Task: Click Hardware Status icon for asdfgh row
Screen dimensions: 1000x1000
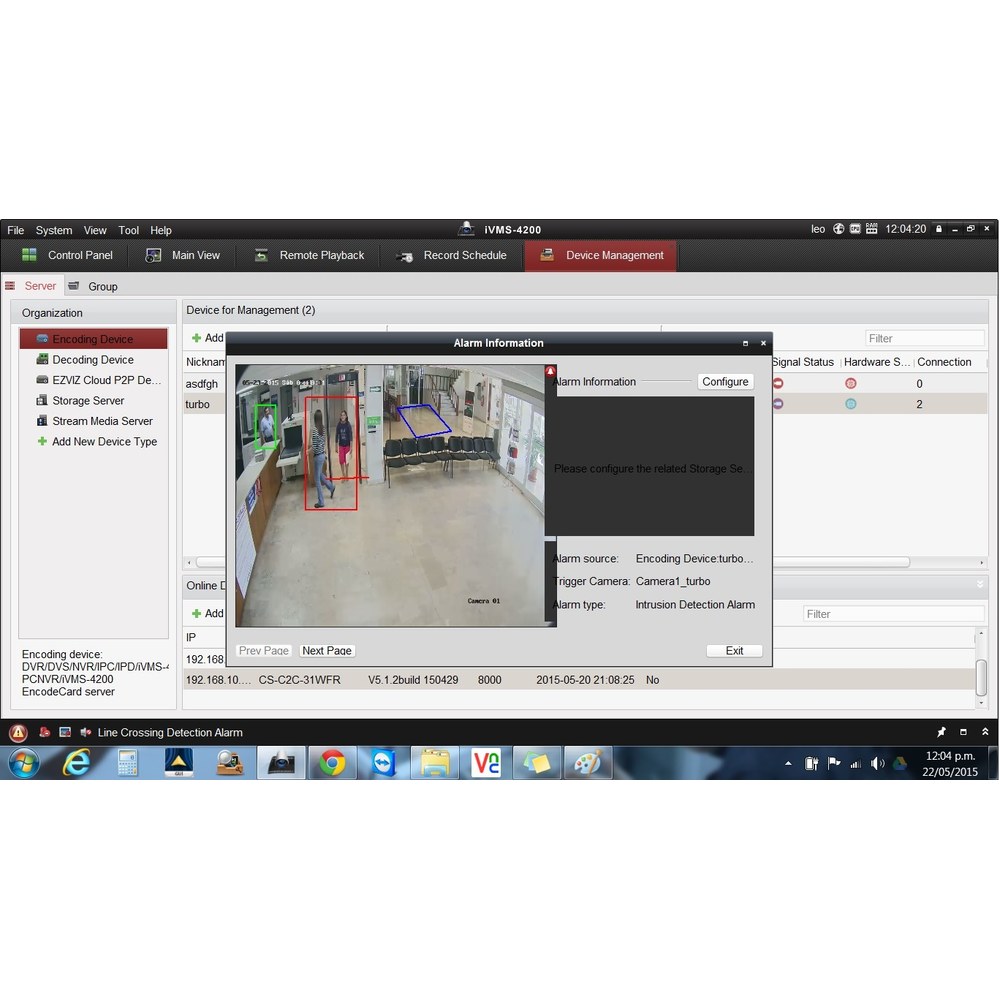Action: tap(850, 383)
